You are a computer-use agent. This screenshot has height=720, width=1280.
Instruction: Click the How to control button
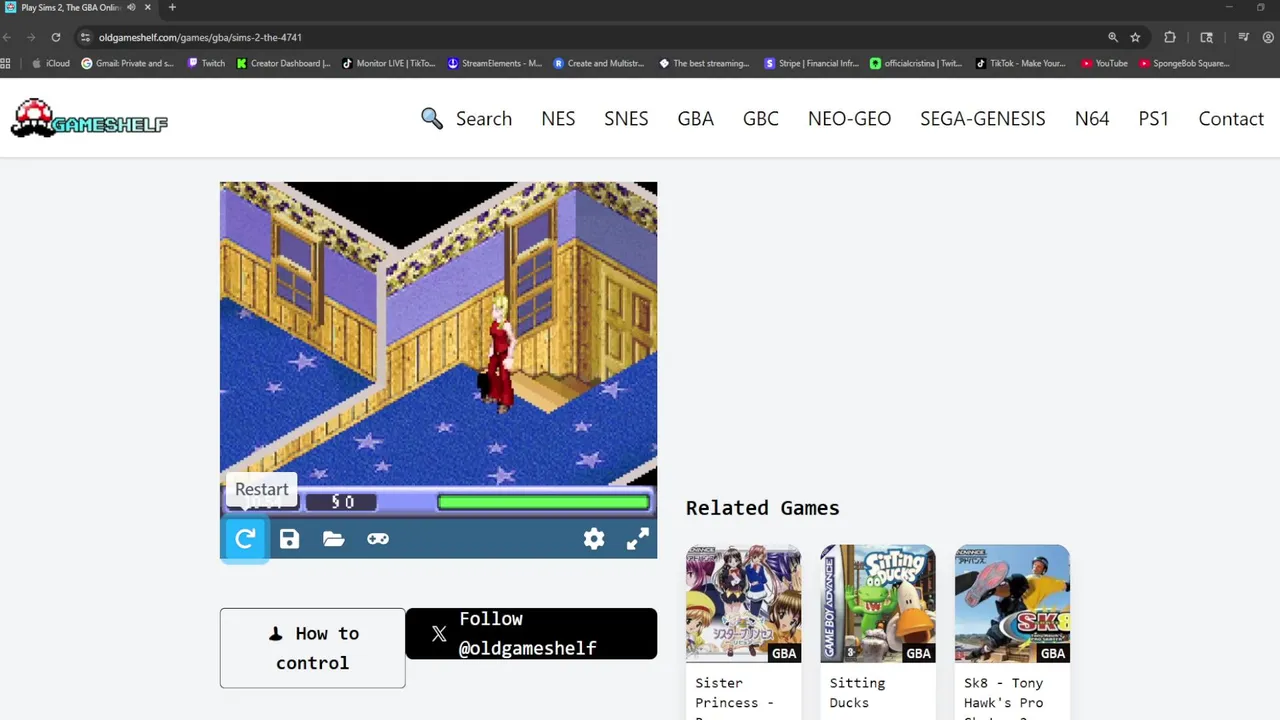point(312,648)
